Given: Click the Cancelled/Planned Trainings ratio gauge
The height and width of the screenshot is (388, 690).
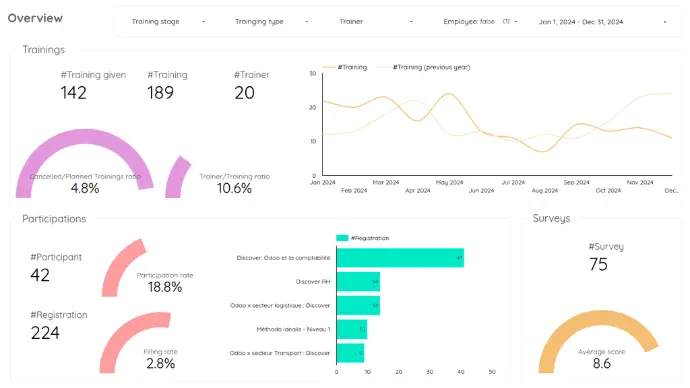Looking at the screenshot, I should tap(84, 164).
